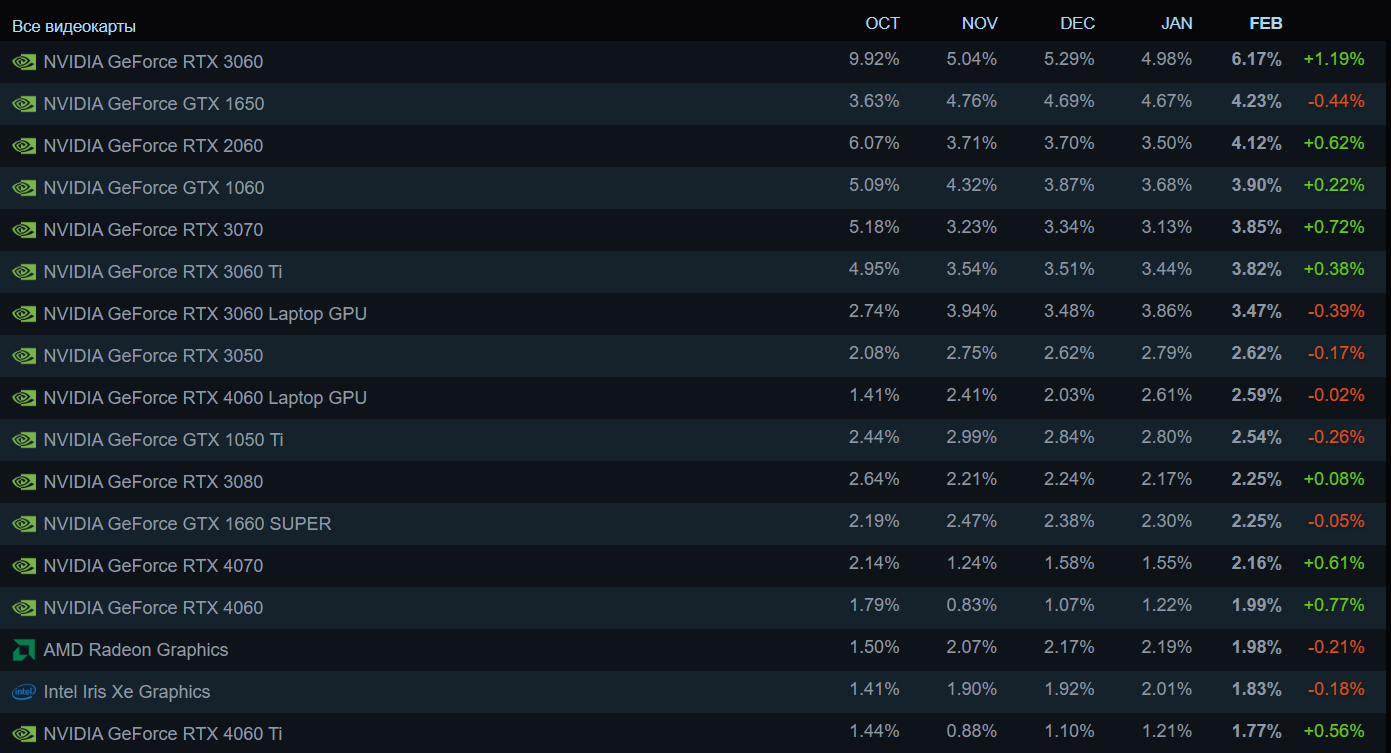
Task: Click the 3.85% FEB value for RTX 3070
Action: click(x=1256, y=227)
